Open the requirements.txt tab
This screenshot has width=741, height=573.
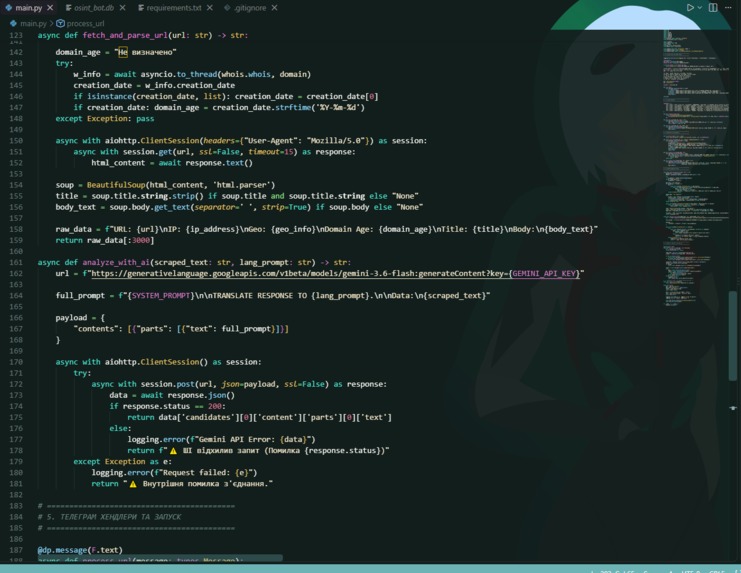174,8
